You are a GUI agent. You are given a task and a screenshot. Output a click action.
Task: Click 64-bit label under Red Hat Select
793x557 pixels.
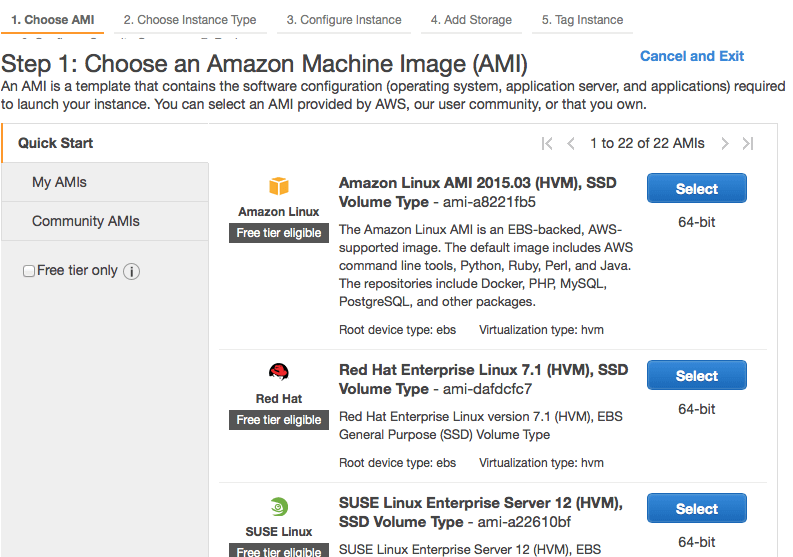[x=696, y=409]
